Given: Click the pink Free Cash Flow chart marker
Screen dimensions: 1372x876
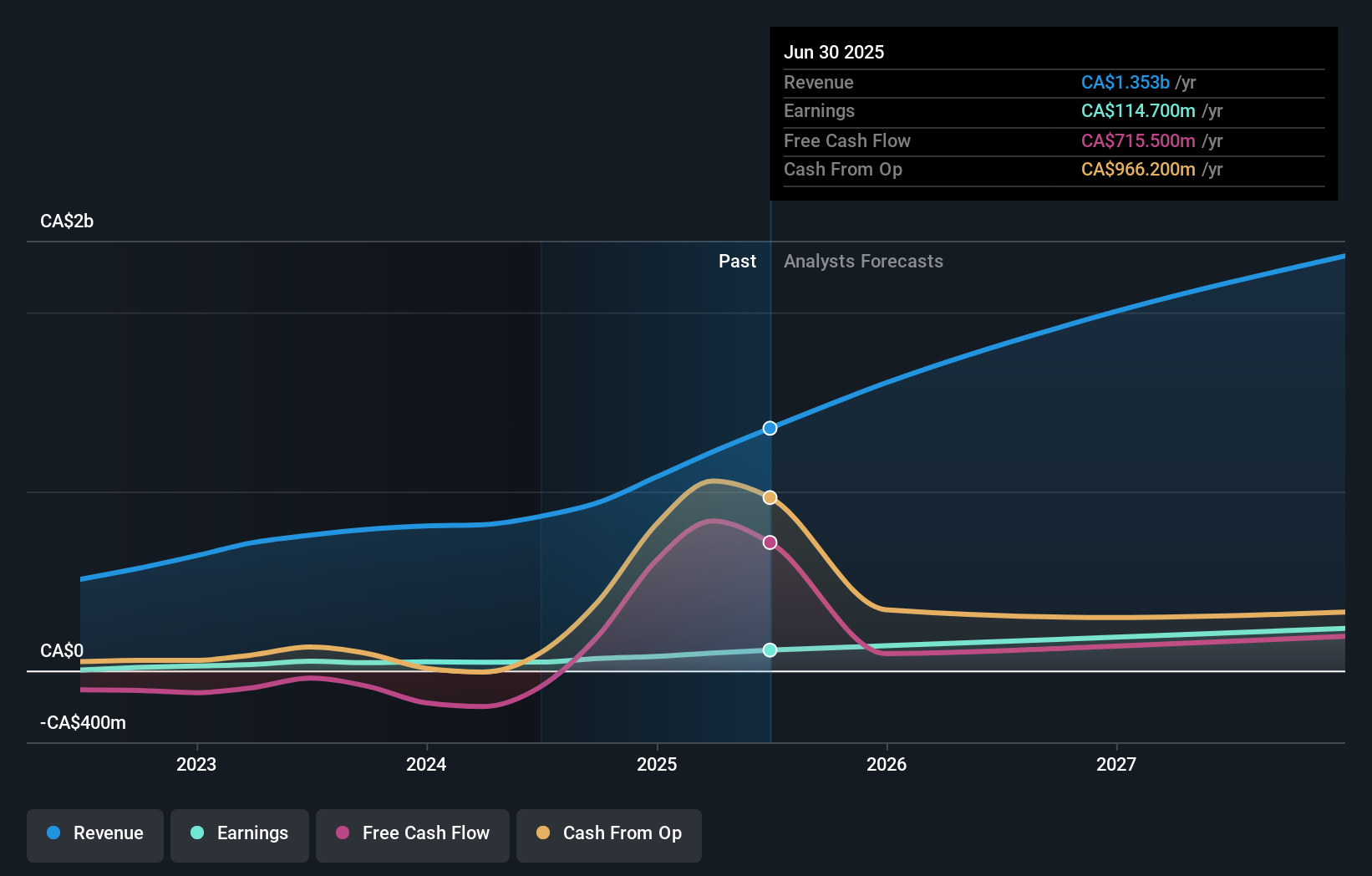Looking at the screenshot, I should point(770,542).
